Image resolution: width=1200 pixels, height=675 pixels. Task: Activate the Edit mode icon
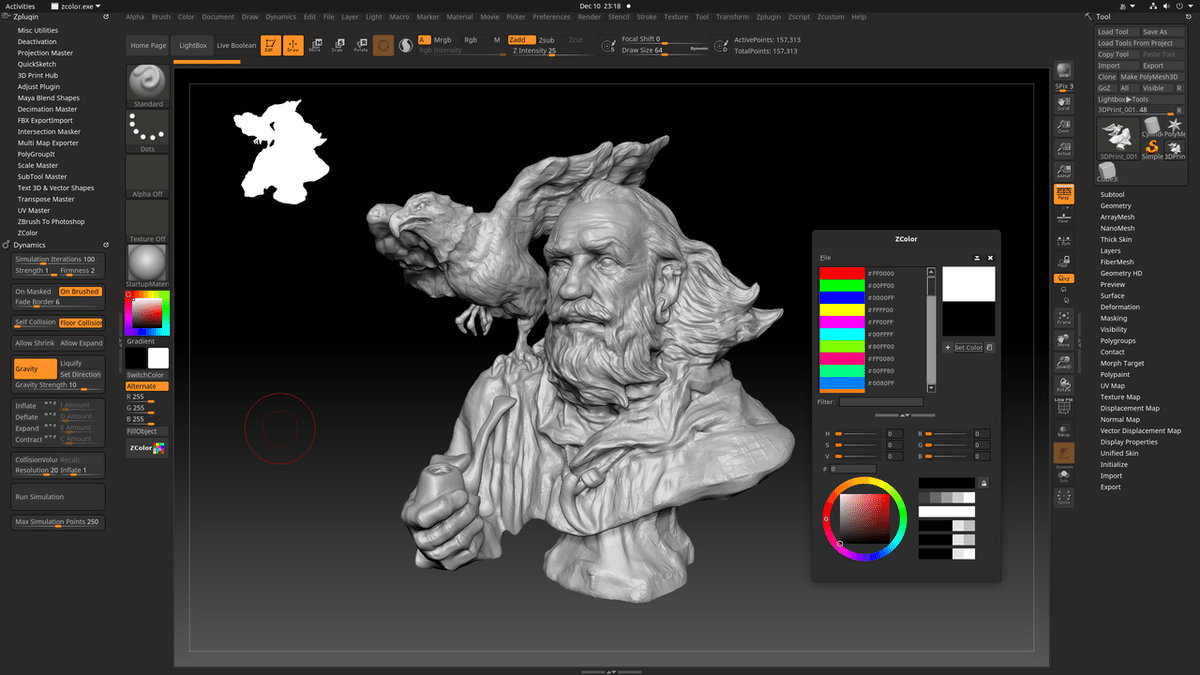[269, 45]
